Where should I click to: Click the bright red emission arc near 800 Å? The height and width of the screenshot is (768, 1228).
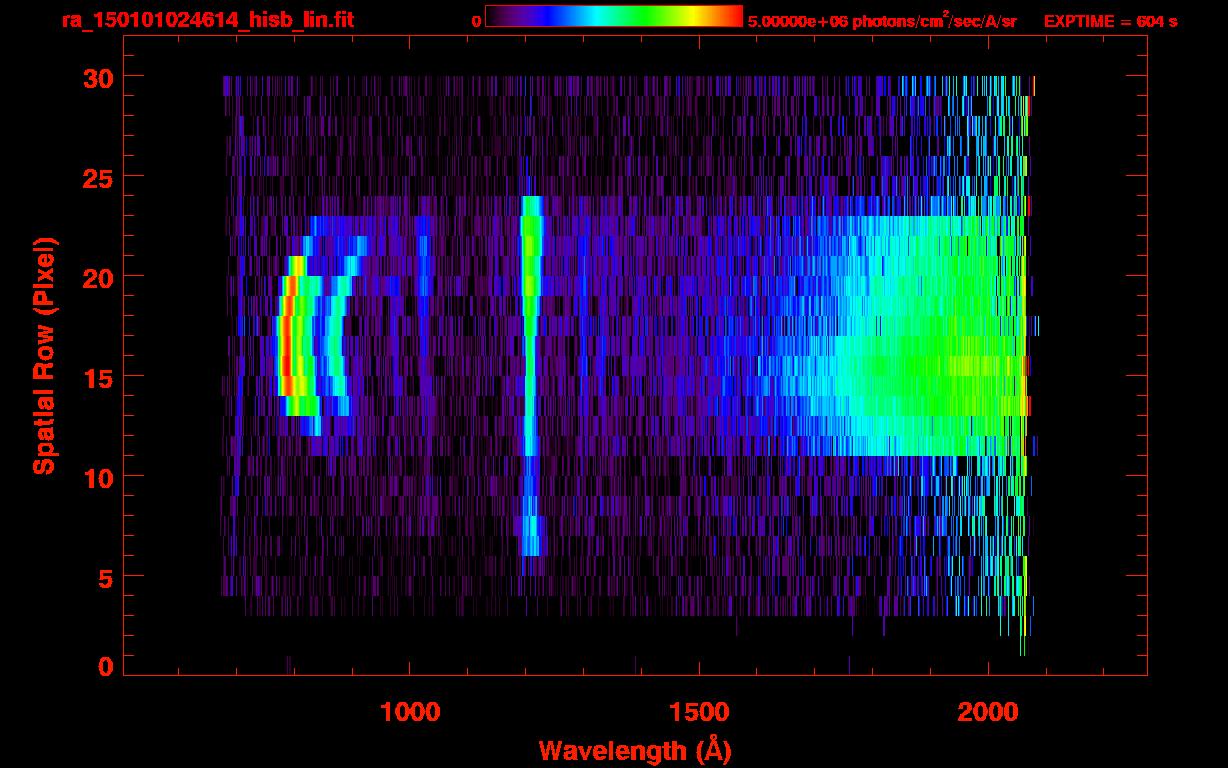click(285, 340)
